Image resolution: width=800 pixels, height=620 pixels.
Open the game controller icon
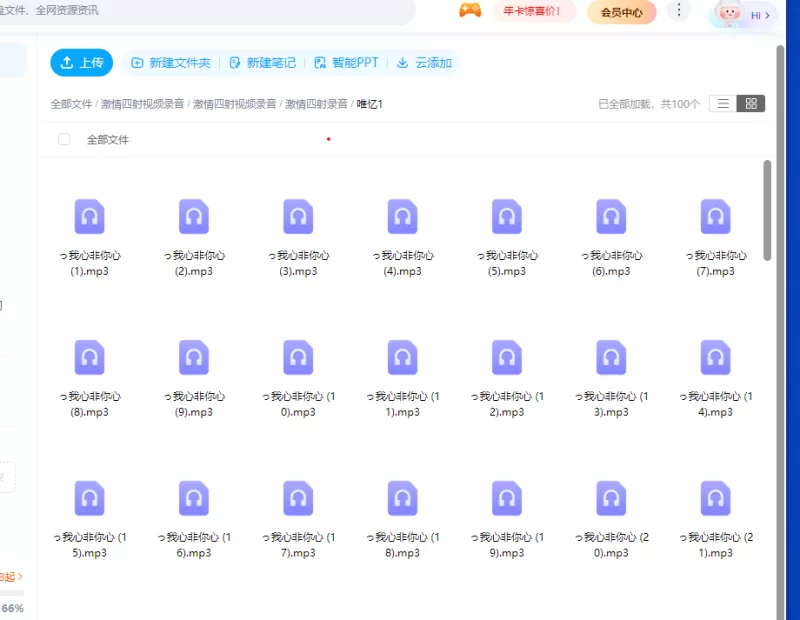tap(470, 10)
